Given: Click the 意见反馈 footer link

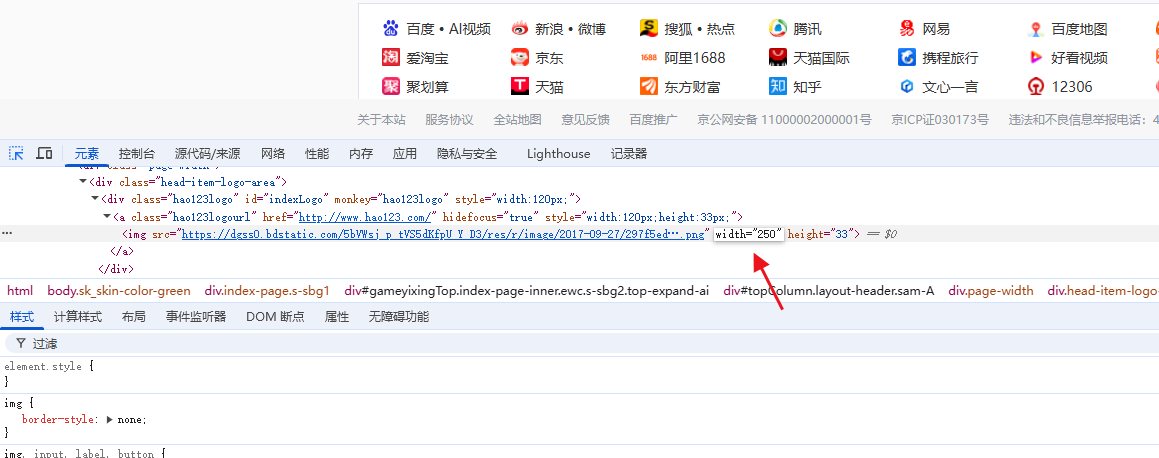Looking at the screenshot, I should [x=585, y=119].
